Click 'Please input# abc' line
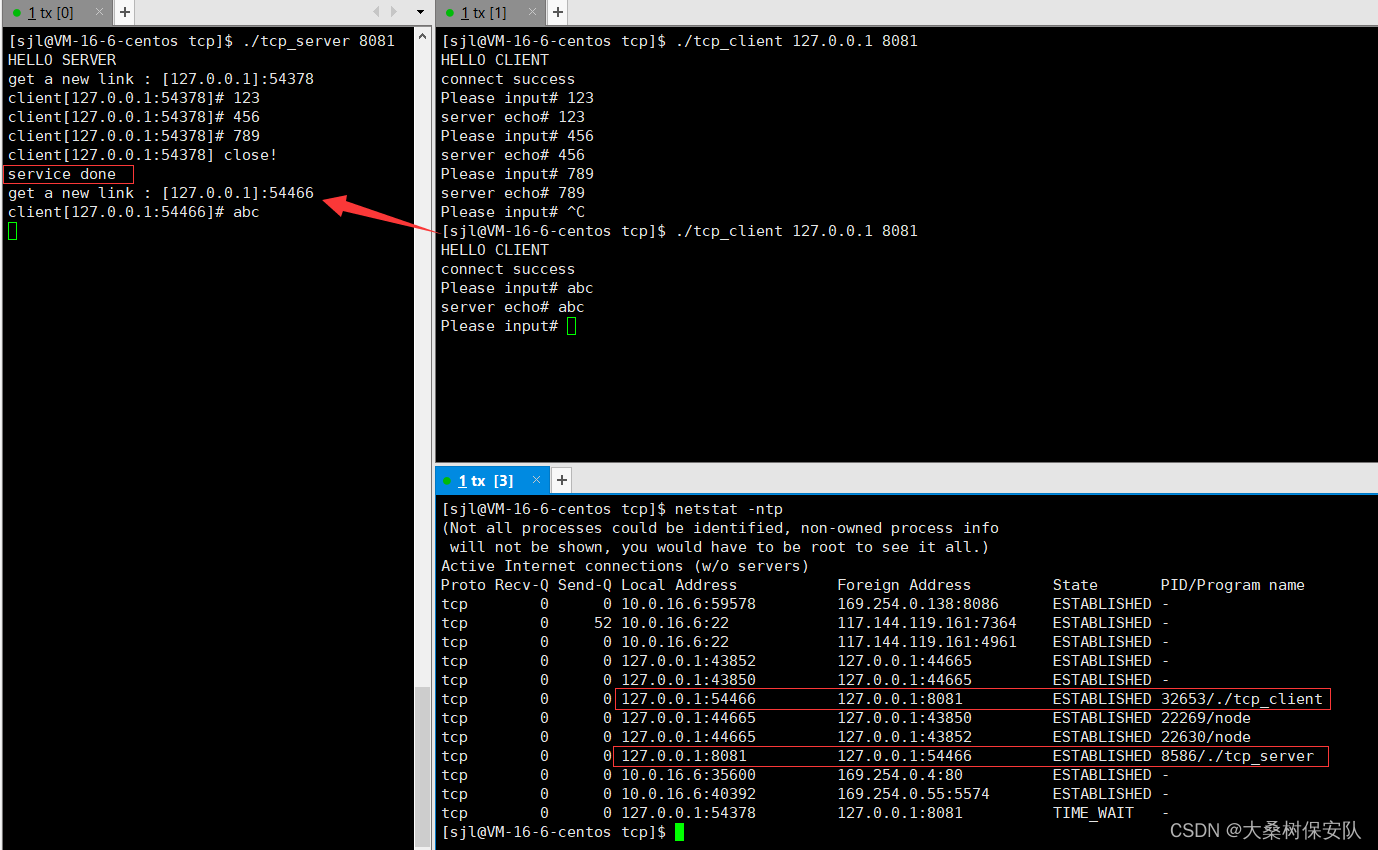 pyautogui.click(x=517, y=288)
